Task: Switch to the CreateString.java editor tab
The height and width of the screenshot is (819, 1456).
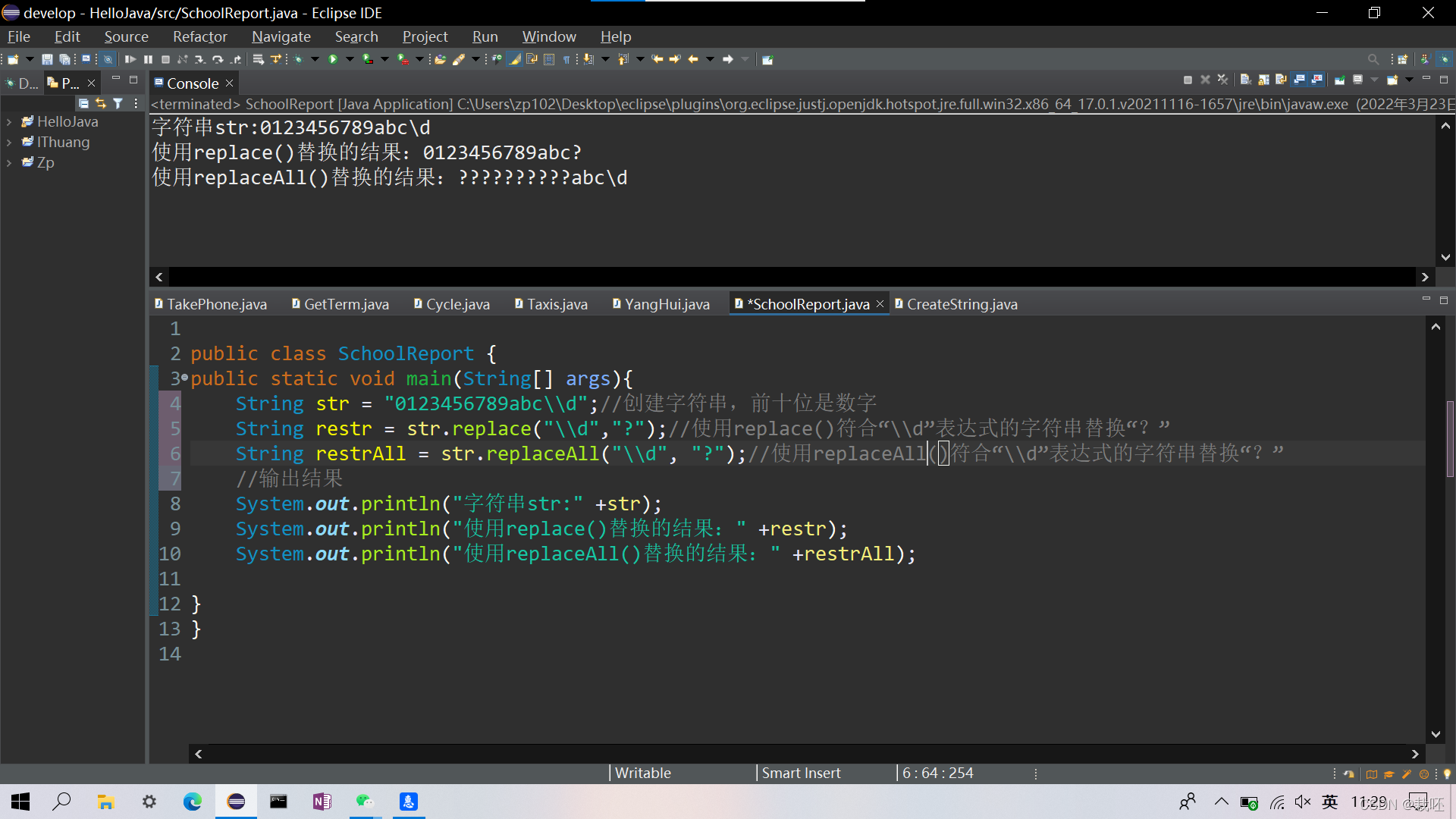Action: tap(962, 304)
